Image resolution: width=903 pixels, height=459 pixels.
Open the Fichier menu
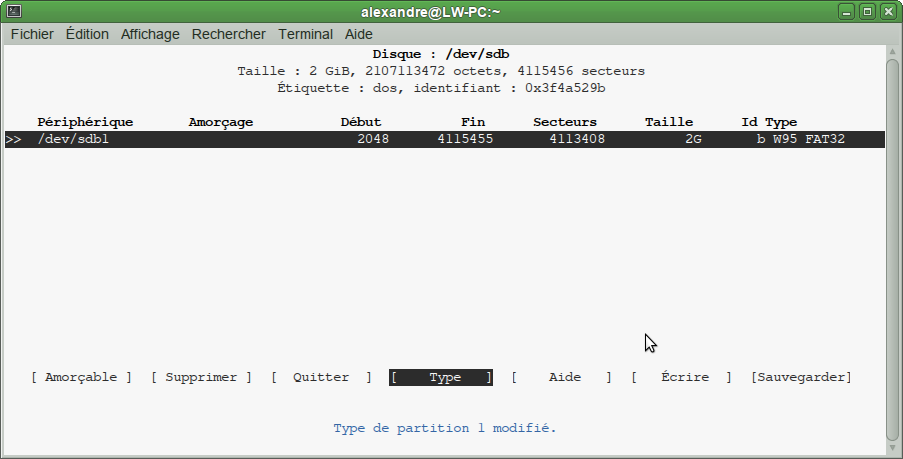(32, 34)
